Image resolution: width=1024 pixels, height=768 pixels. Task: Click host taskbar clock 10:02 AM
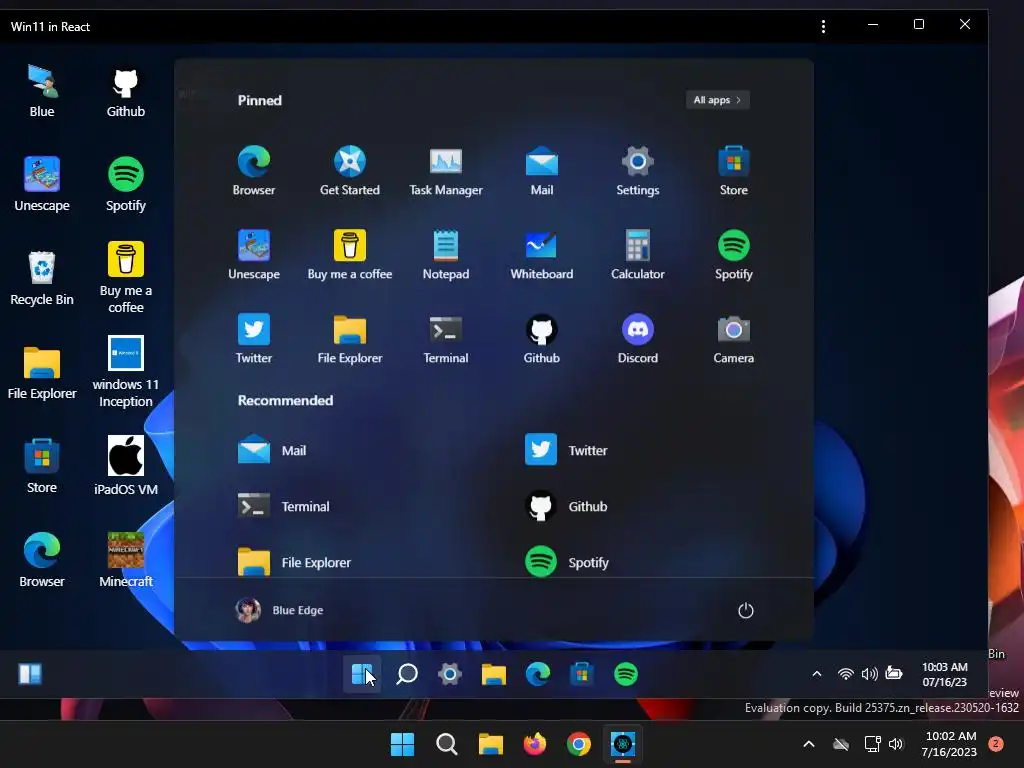950,744
